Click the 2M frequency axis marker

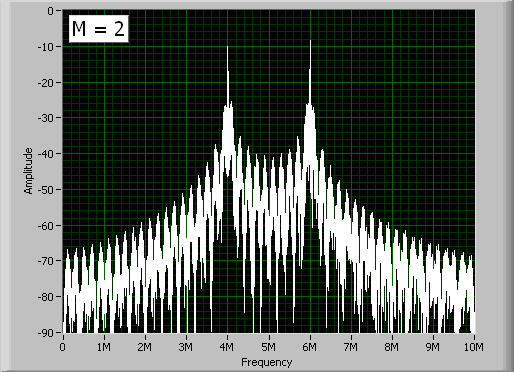tap(145, 347)
